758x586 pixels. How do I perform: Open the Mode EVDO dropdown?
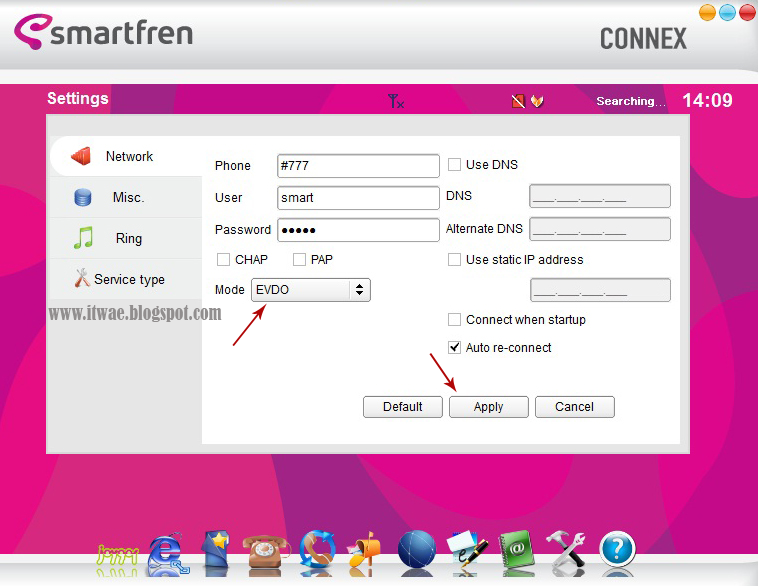(x=310, y=290)
